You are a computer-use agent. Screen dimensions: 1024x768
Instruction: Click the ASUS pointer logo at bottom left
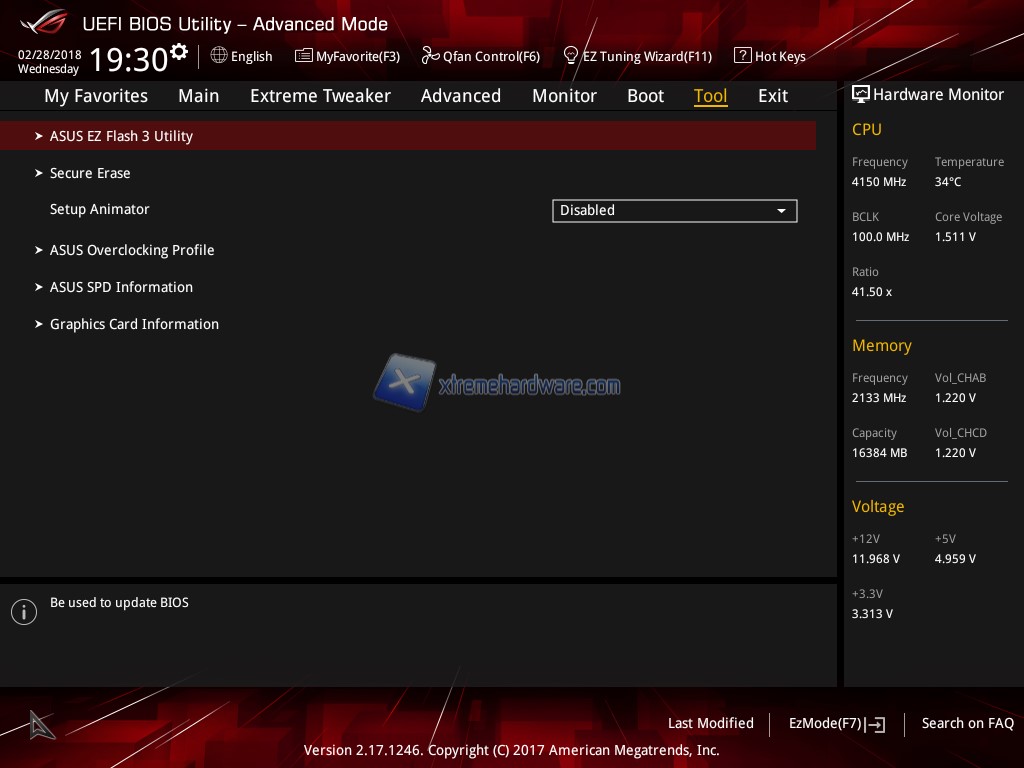click(41, 724)
